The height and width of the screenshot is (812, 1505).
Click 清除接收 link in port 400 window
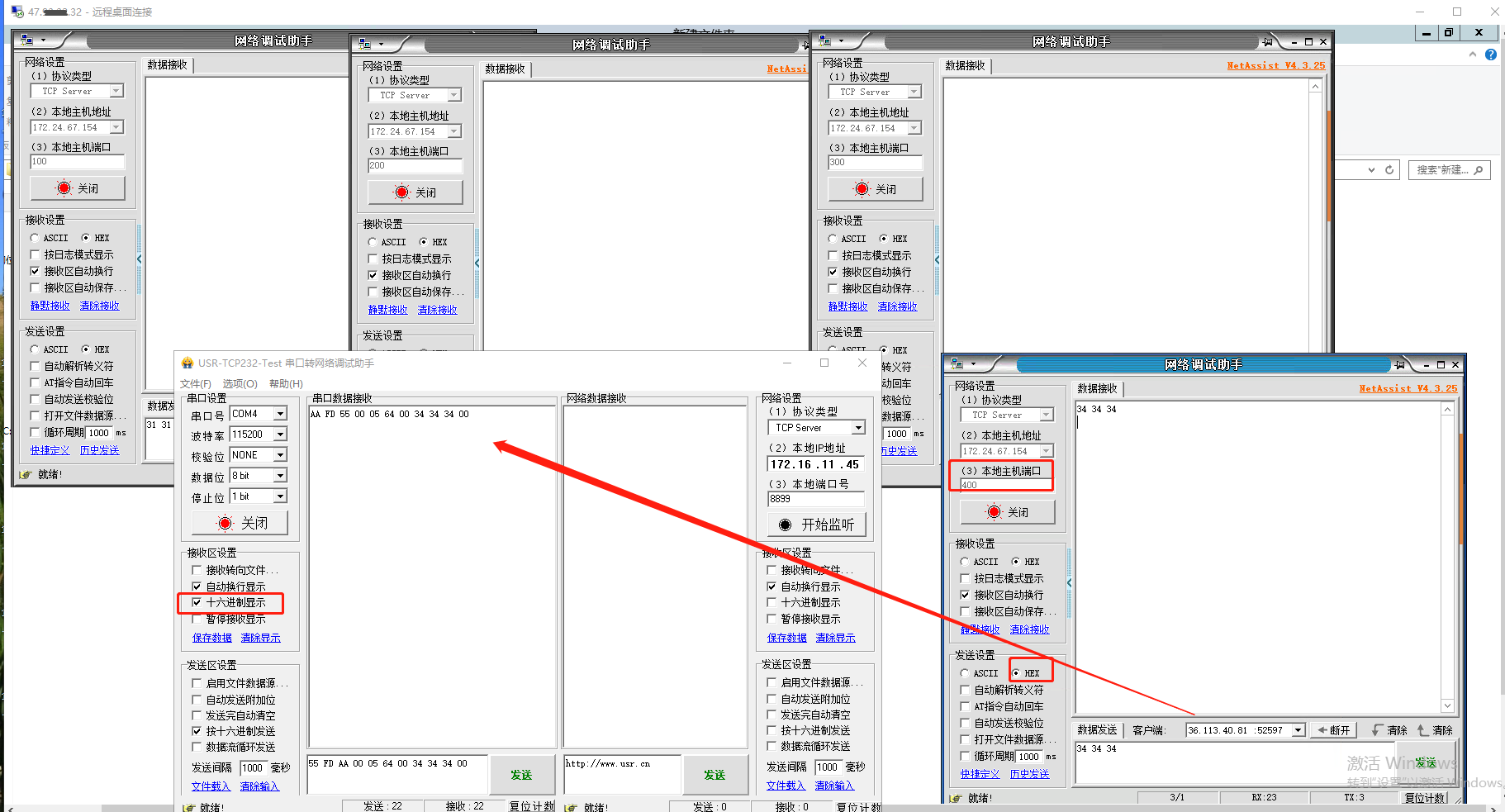click(x=1029, y=629)
